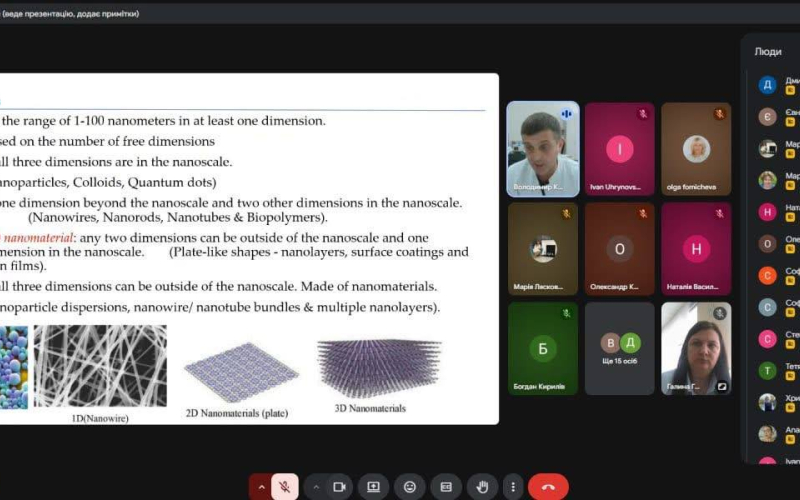Toggle closed captions button
The height and width of the screenshot is (500, 800).
(446, 487)
